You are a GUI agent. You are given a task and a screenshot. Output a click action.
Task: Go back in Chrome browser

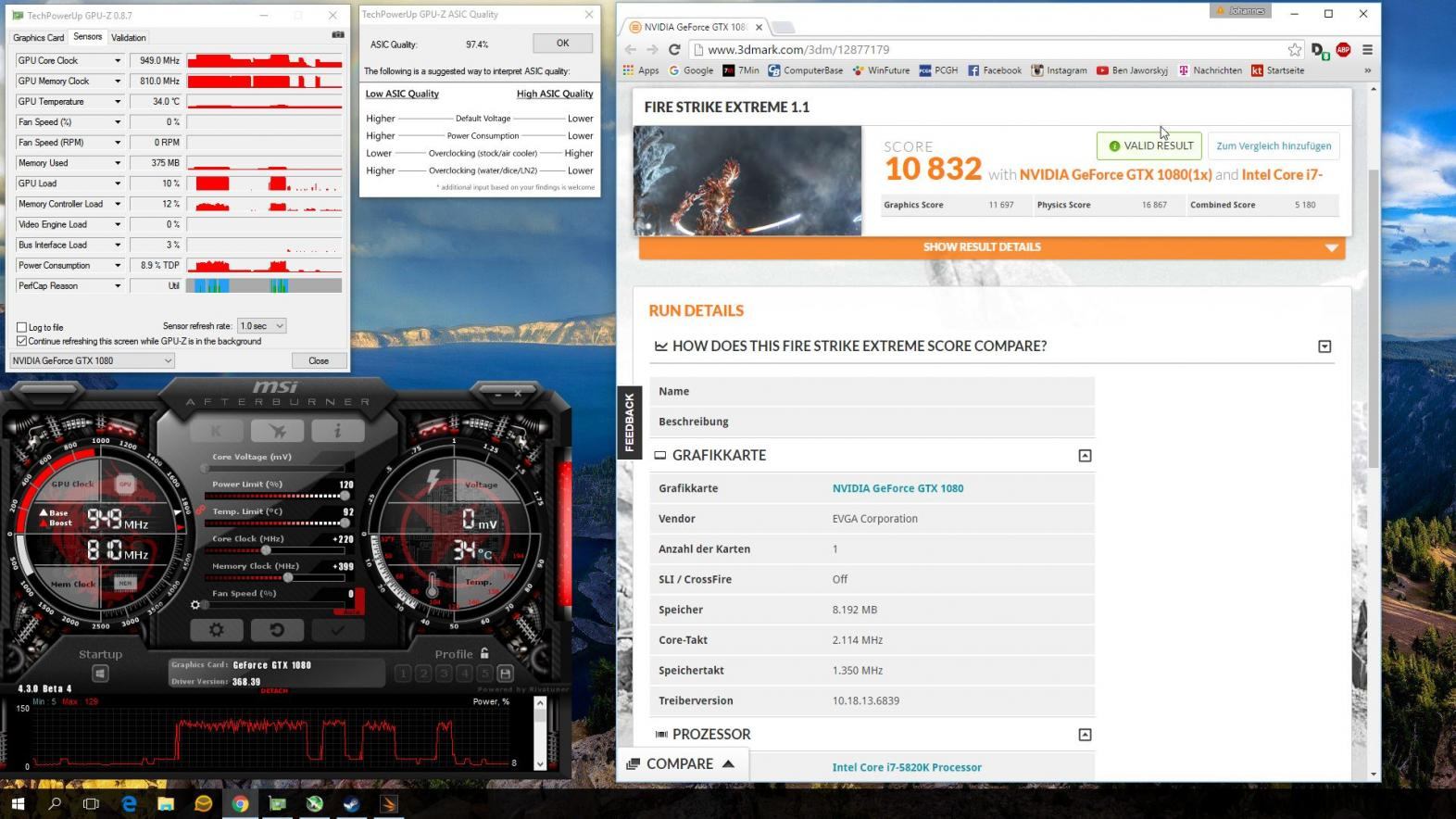click(x=631, y=50)
